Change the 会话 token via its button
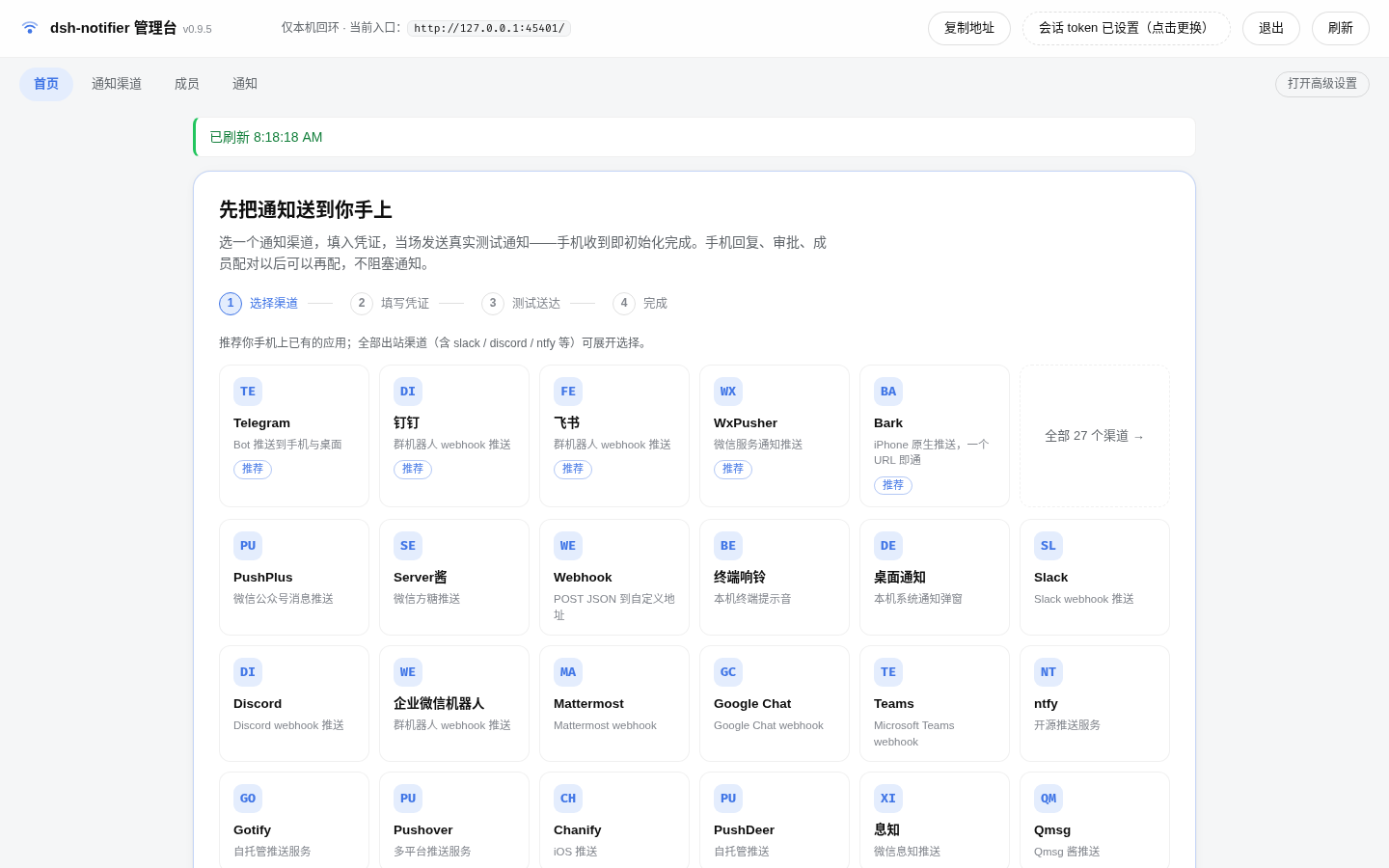The image size is (1389, 868). [x=1127, y=29]
